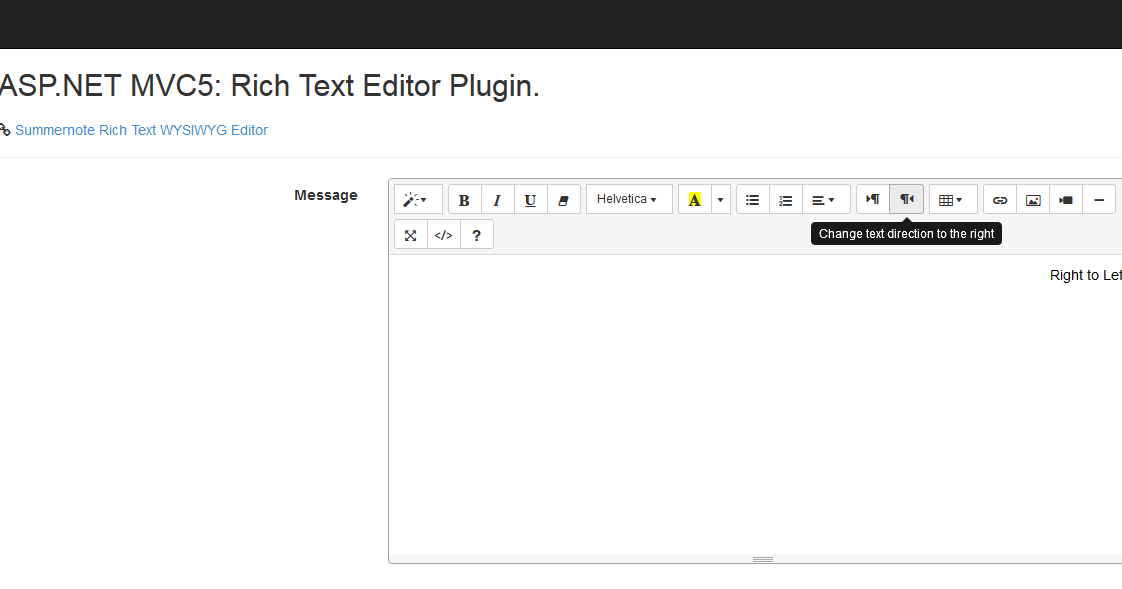Open the font color picker swatch
Image resolution: width=1122 pixels, height=589 pixels.
point(694,199)
